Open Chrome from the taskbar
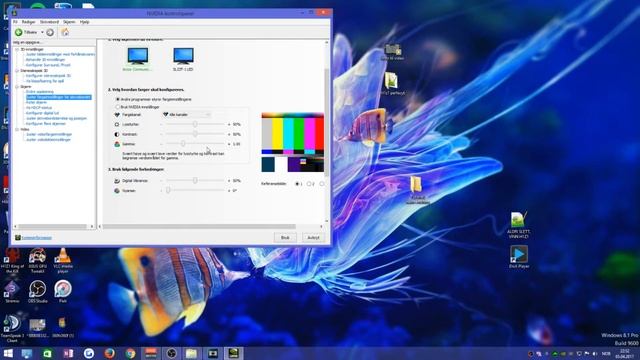This screenshot has width=640, height=360. (x=130, y=353)
